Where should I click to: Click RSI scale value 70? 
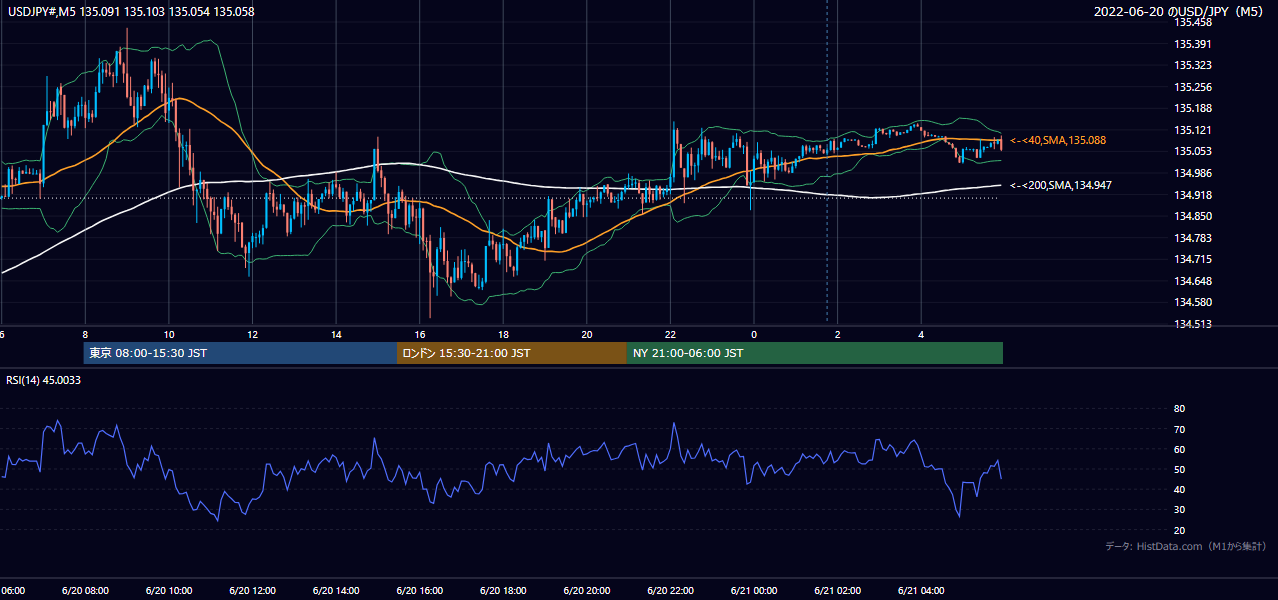pyautogui.click(x=1180, y=429)
